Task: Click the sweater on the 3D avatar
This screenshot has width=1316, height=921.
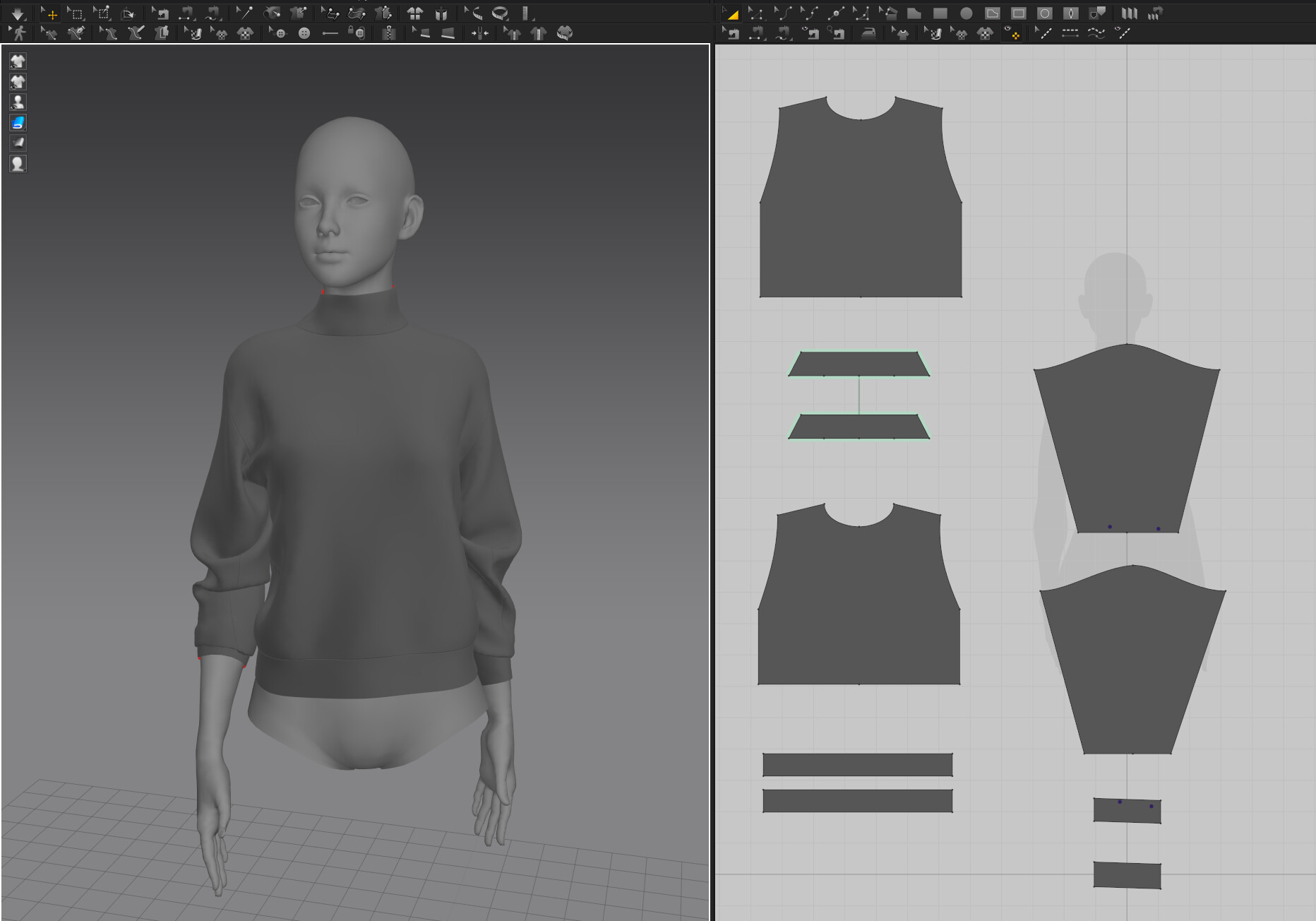Action: (360, 494)
